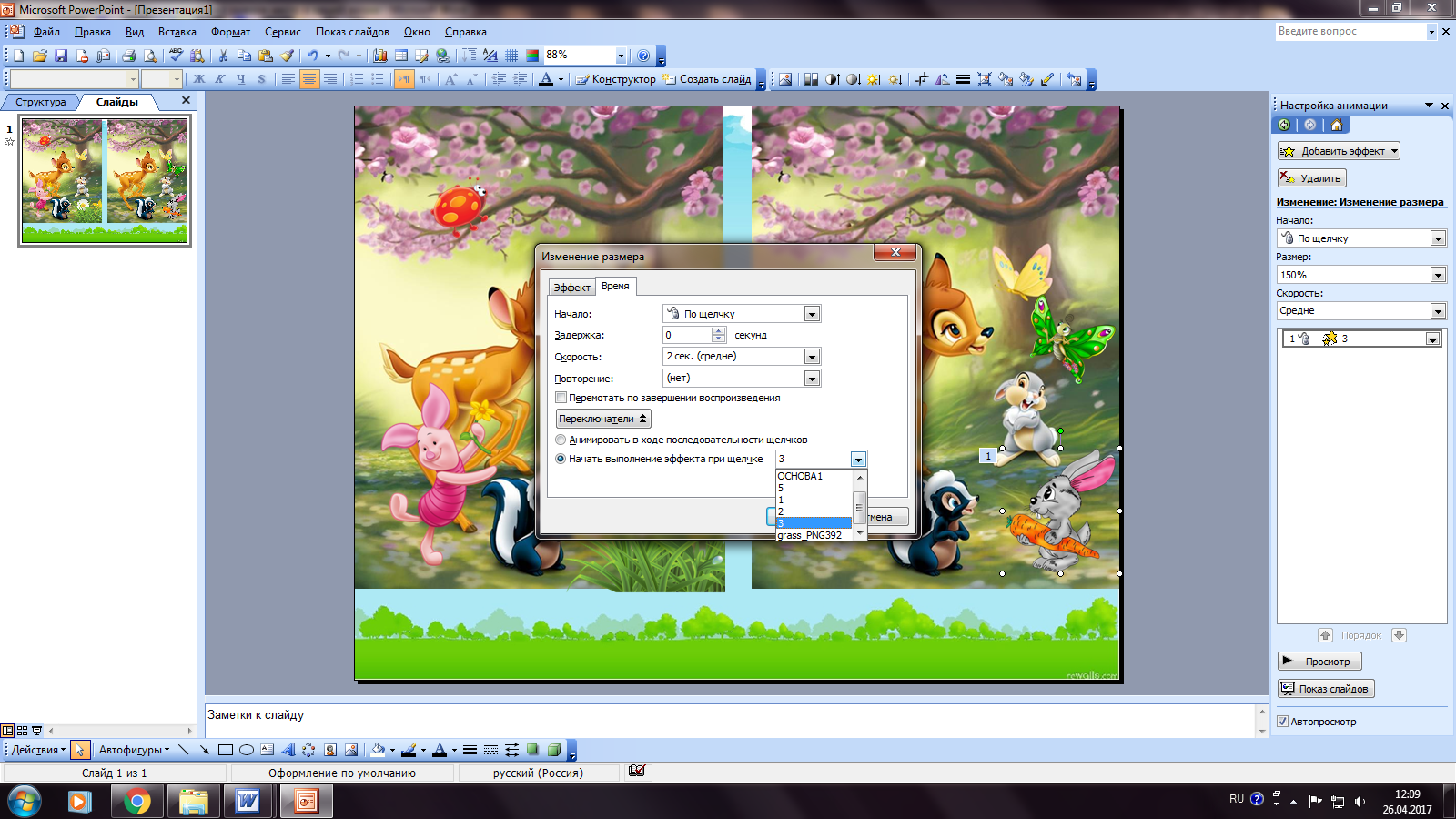Click the Создать слайд button
Screen dimensions: 1456x819
click(707, 79)
